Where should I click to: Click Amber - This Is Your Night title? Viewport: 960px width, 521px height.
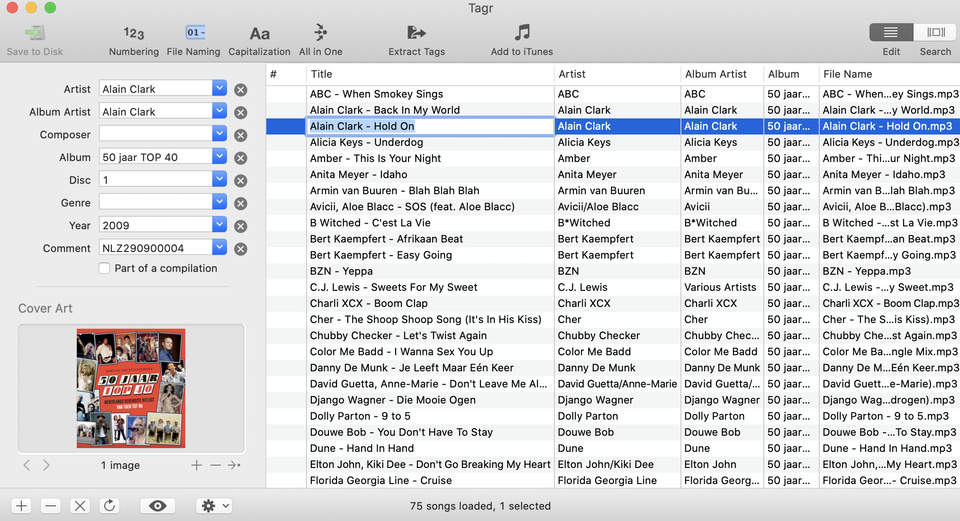coord(375,159)
